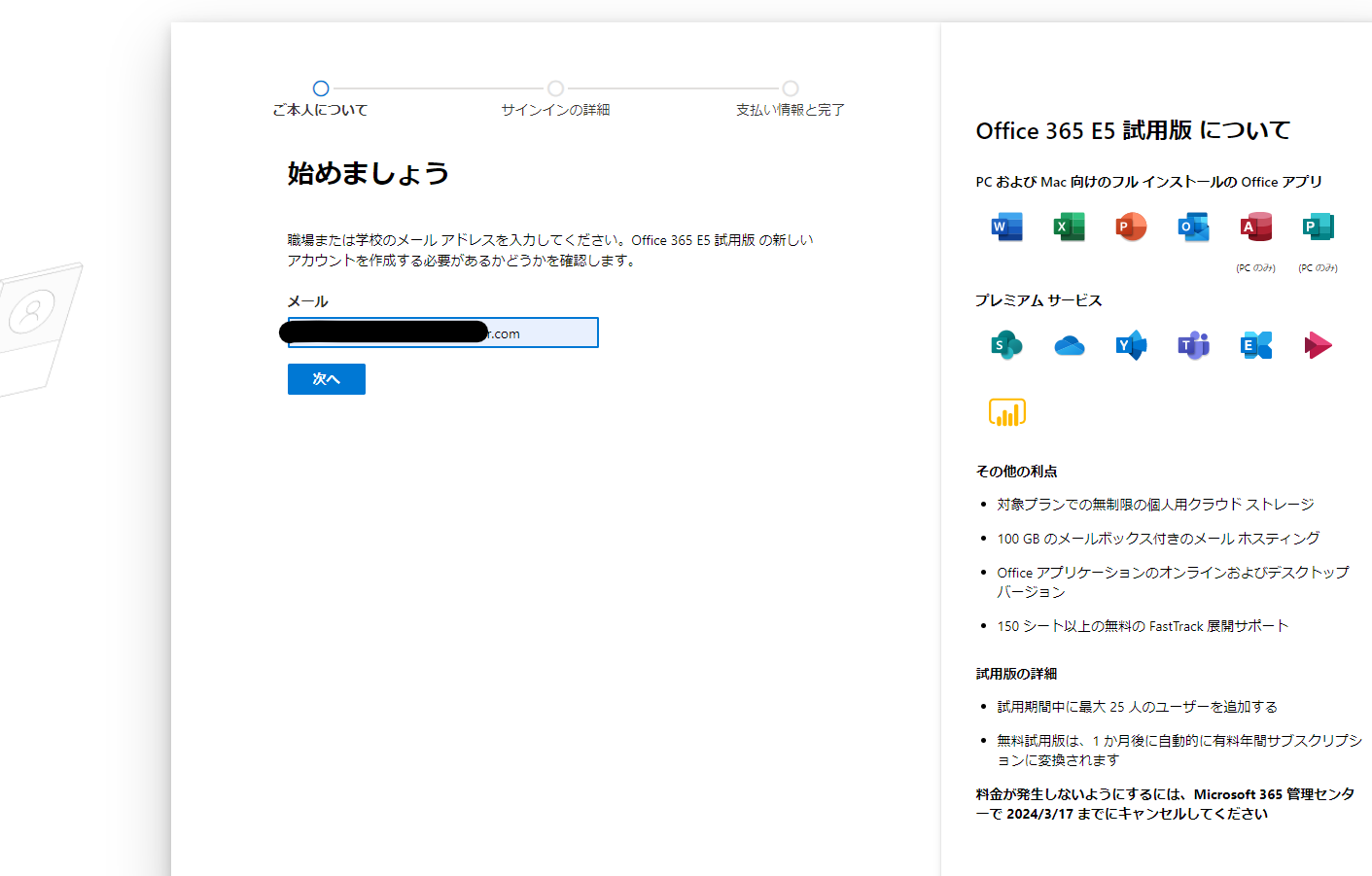Viewport: 1372px width, 876px height.
Task: Select the ご本人について step circle
Action: [x=321, y=88]
